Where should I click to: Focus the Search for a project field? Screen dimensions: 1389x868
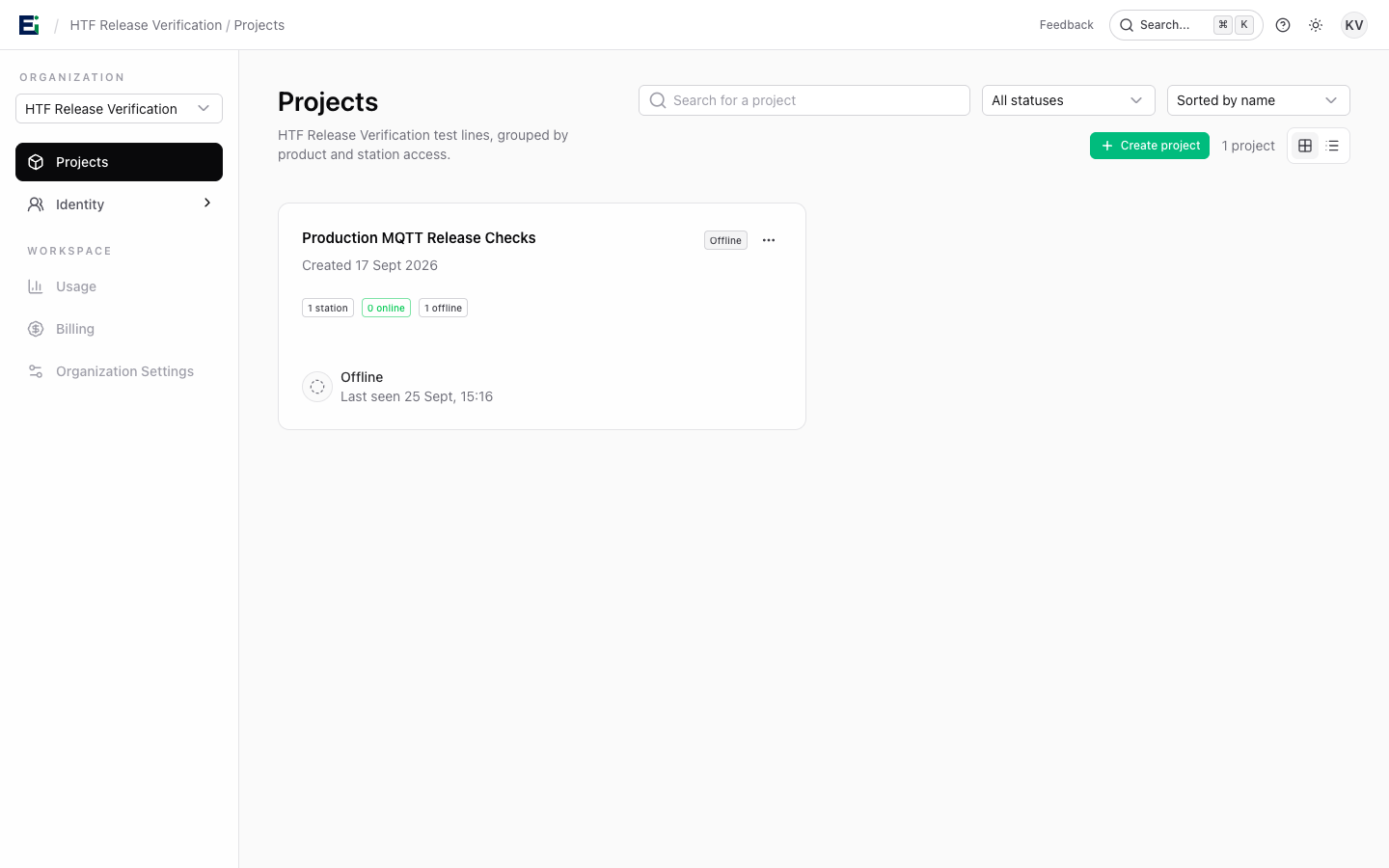(804, 100)
